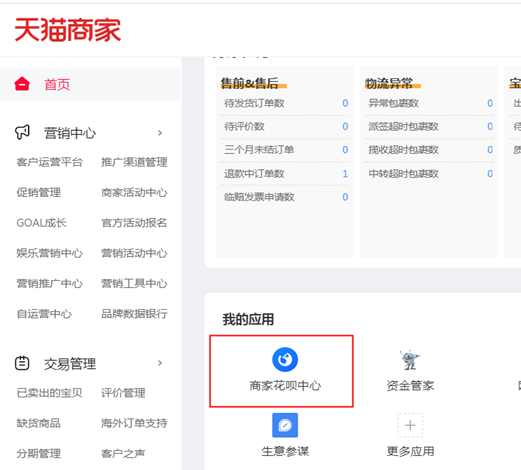Go to 分期管理

(x=39, y=454)
